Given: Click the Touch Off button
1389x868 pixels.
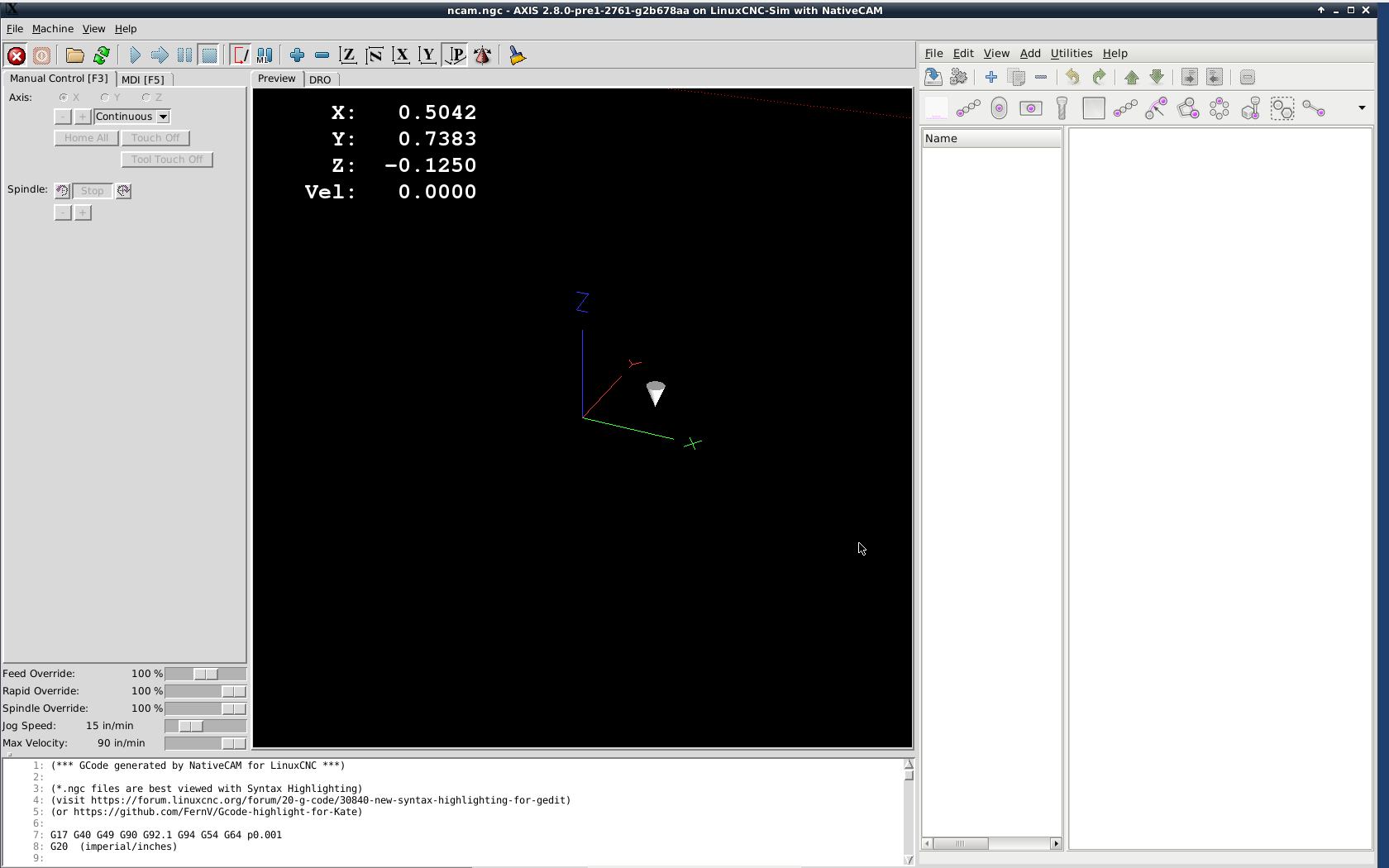Looking at the screenshot, I should (x=155, y=138).
